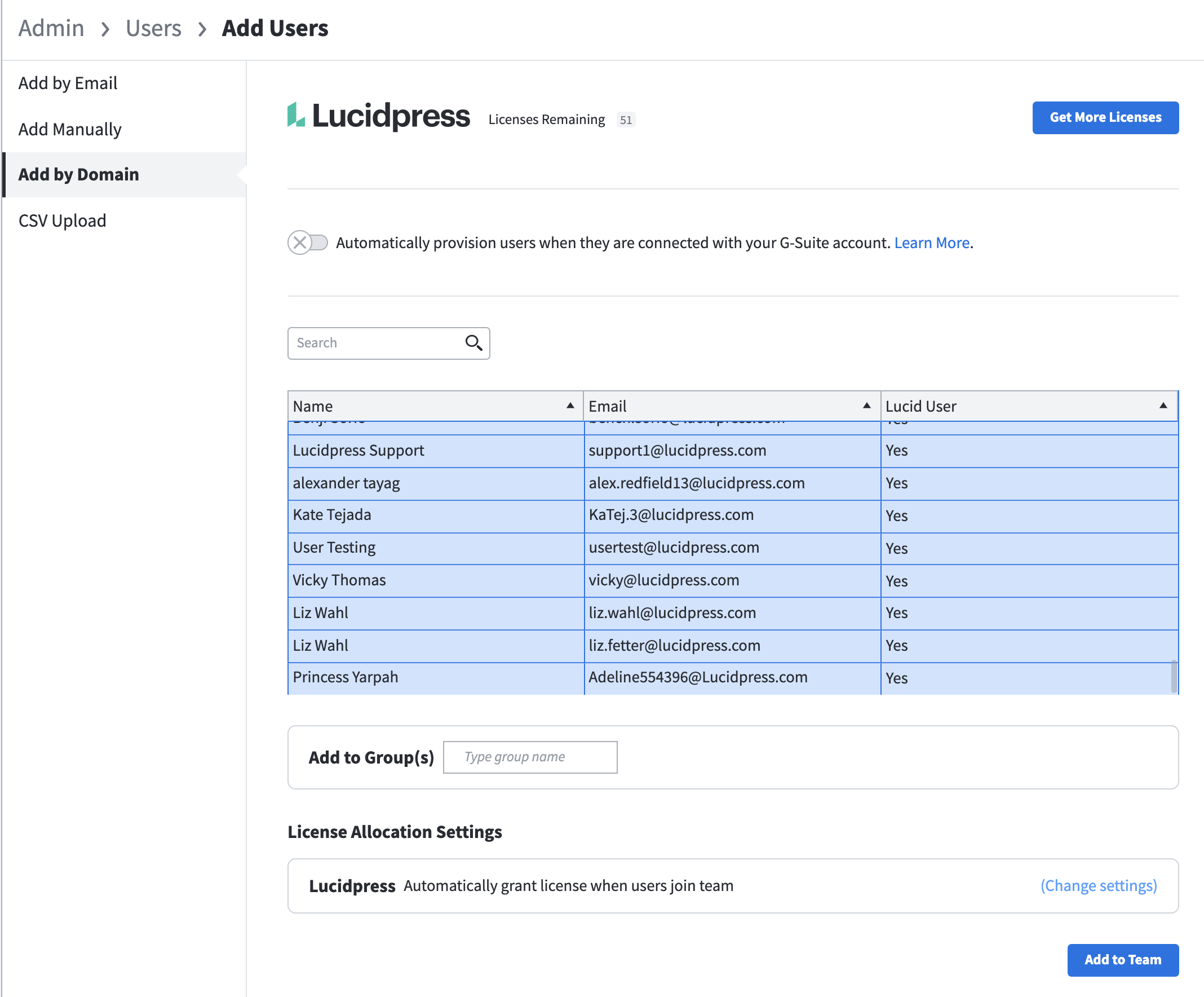
Task: Open CSV Upload section
Action: coord(62,221)
